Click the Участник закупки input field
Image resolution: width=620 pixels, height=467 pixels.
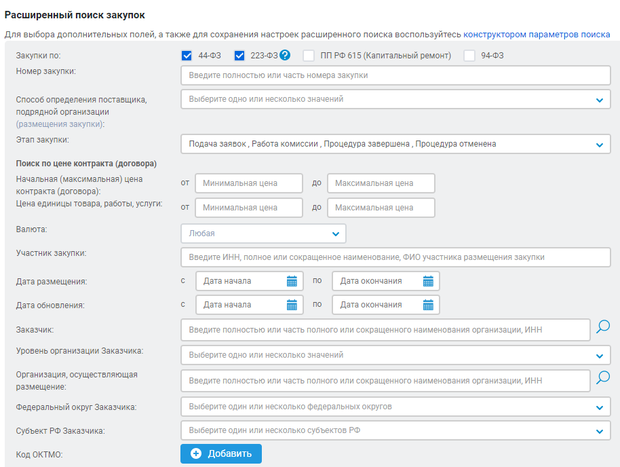click(395, 257)
